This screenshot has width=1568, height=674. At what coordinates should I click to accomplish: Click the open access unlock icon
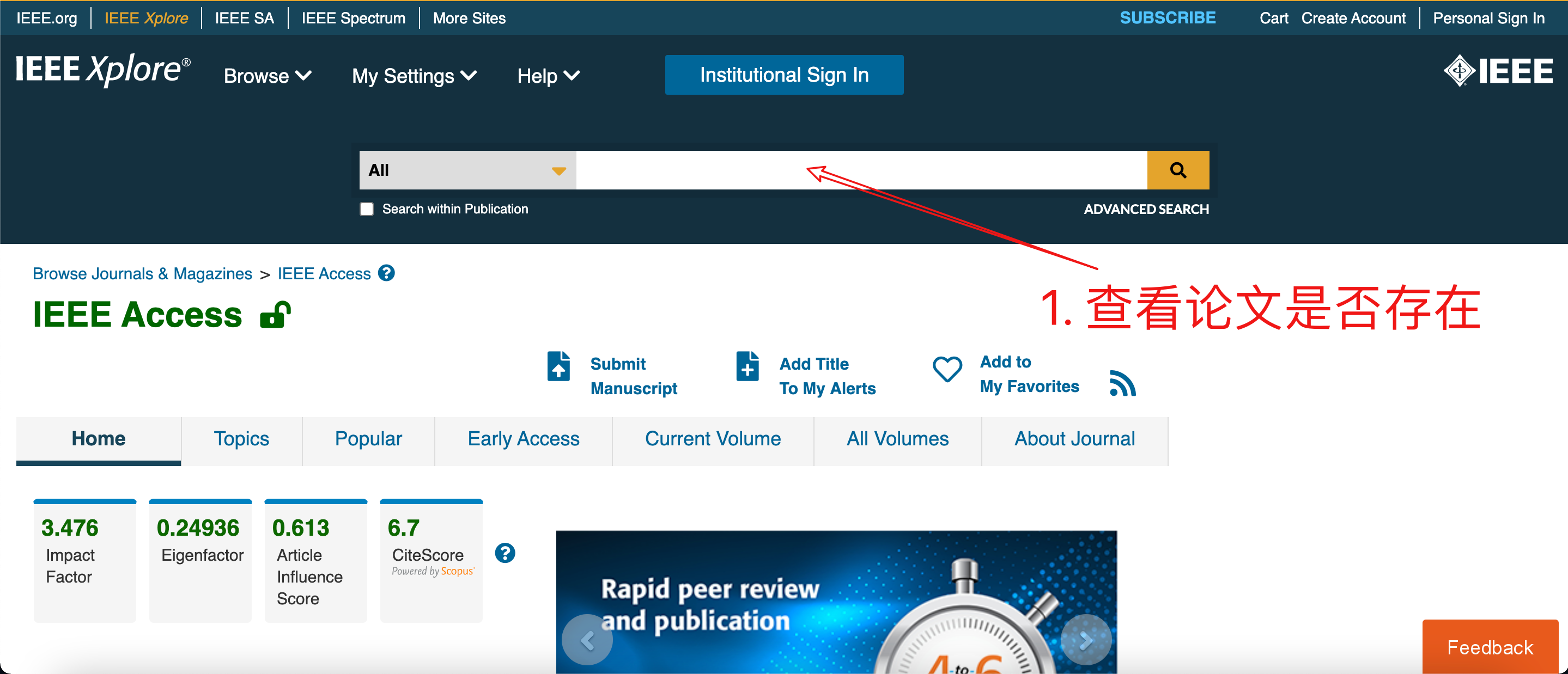276,315
